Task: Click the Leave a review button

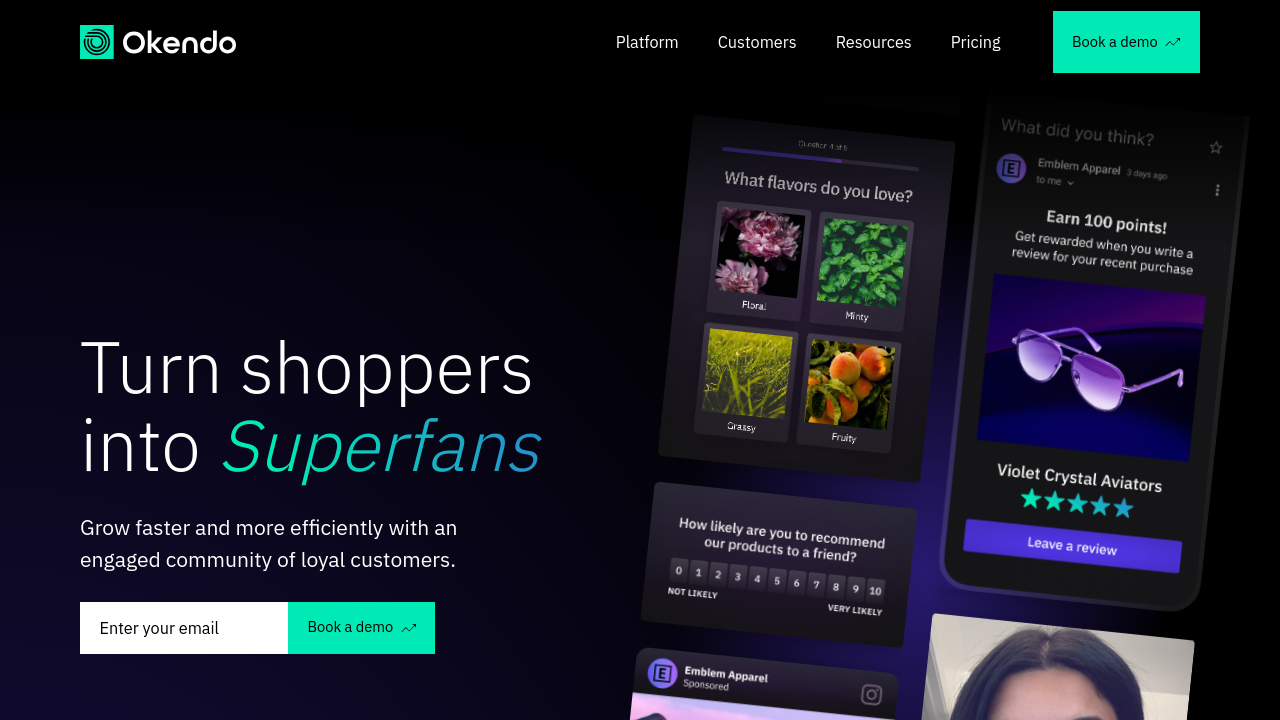Action: coord(1072,546)
